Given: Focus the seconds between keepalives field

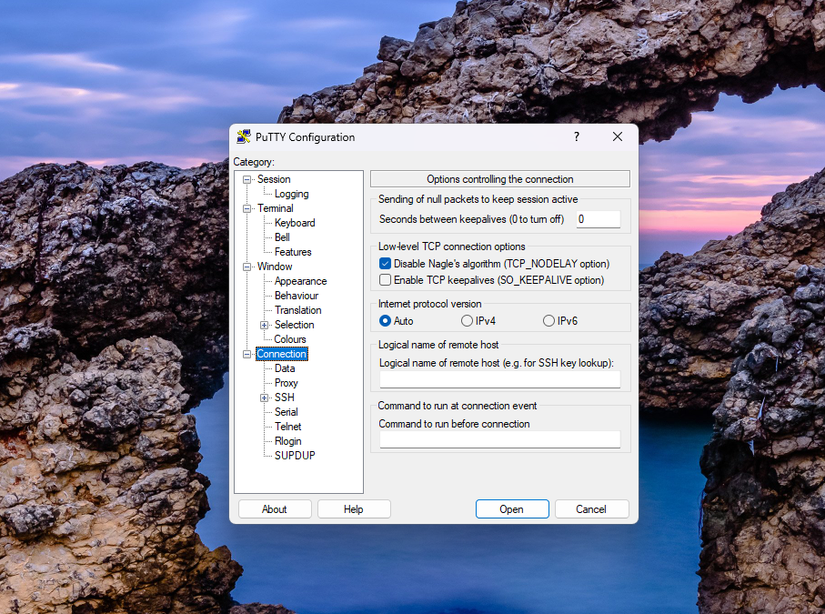Looking at the screenshot, I should pos(598,219).
